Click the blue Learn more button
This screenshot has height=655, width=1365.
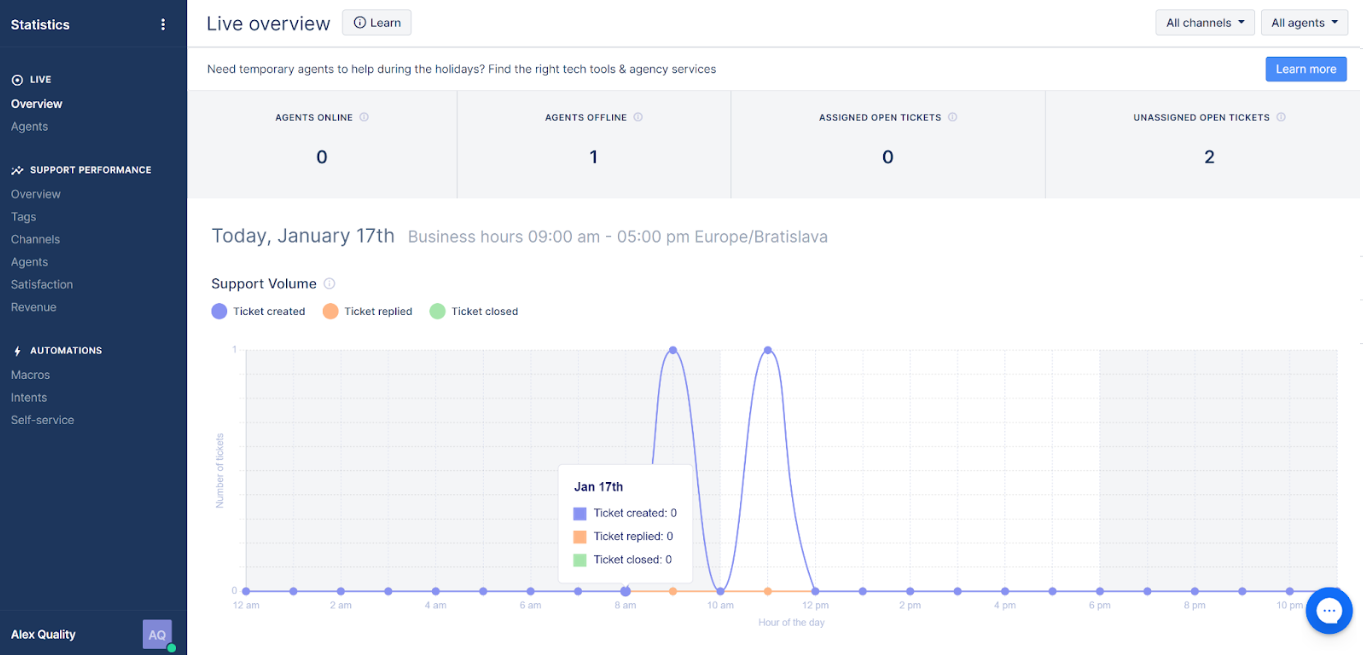pyautogui.click(x=1305, y=69)
